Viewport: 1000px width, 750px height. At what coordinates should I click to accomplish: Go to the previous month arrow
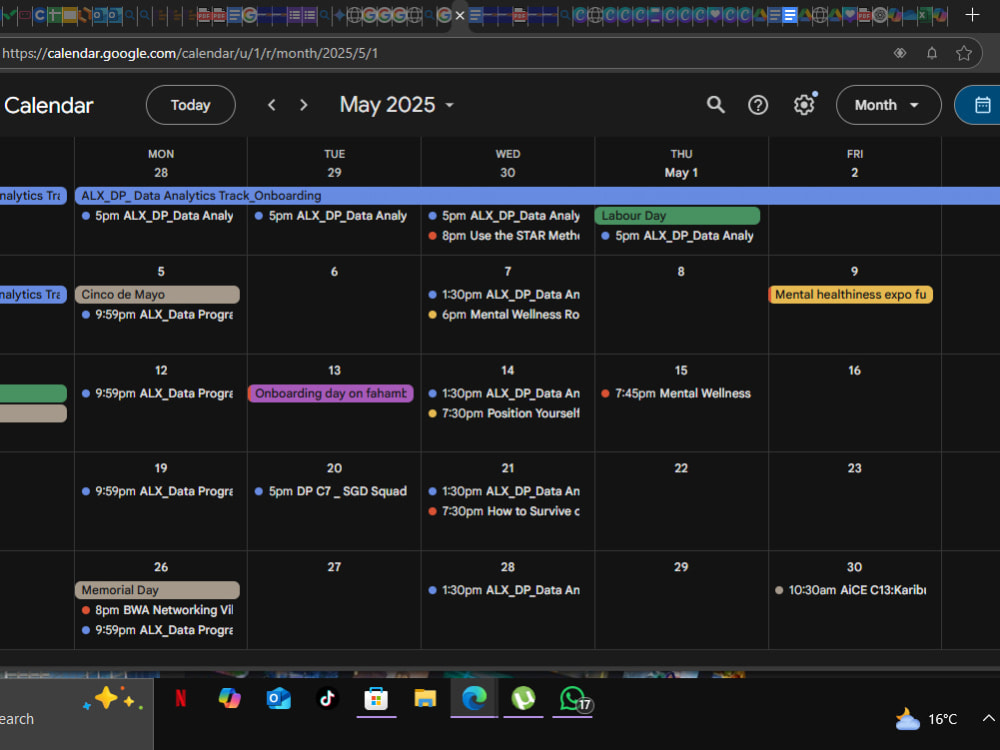coord(272,105)
